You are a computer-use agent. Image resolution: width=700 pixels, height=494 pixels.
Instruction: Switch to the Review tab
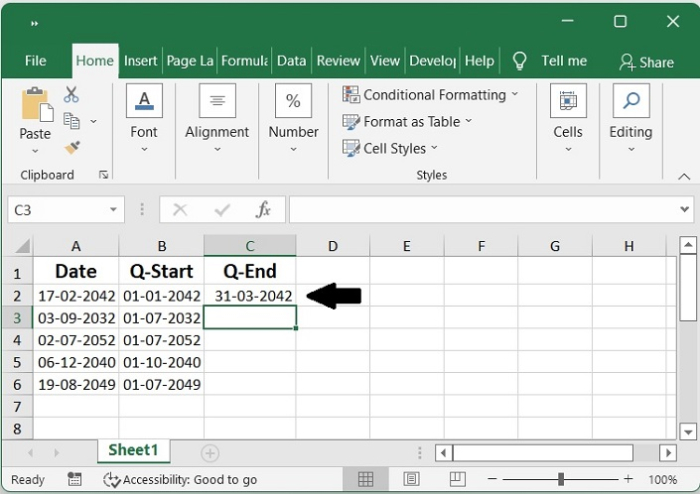pyautogui.click(x=338, y=61)
